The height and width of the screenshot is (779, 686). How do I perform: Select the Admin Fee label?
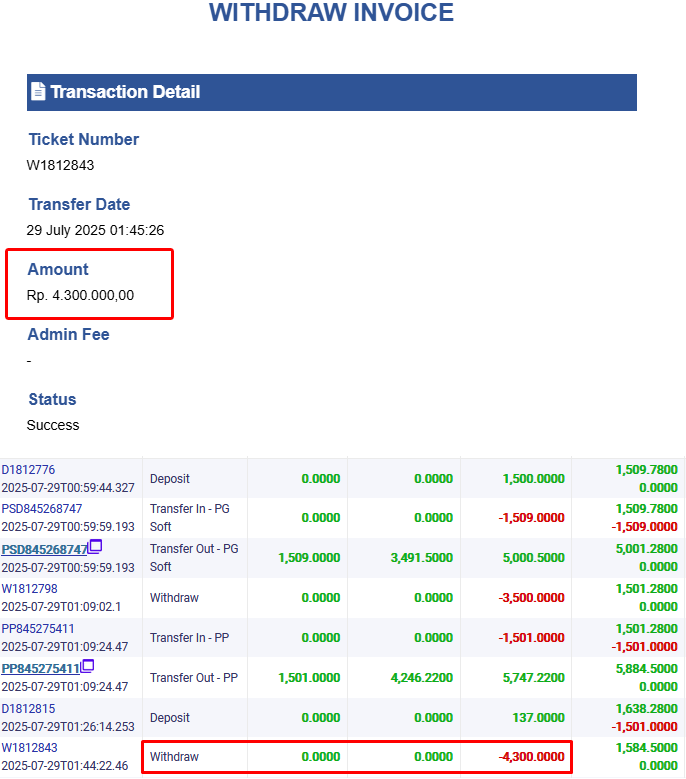(68, 334)
